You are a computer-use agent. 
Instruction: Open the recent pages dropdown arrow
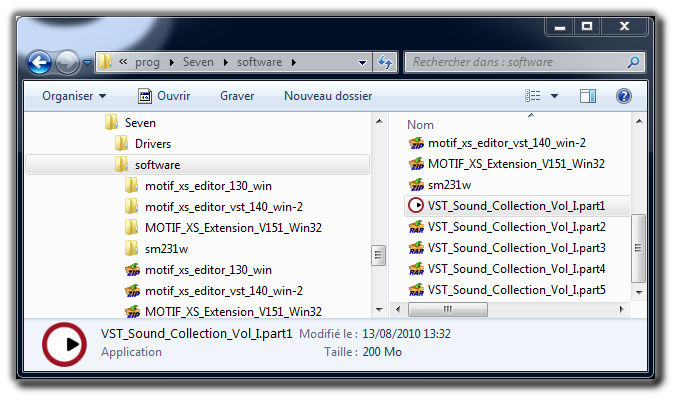pos(87,63)
